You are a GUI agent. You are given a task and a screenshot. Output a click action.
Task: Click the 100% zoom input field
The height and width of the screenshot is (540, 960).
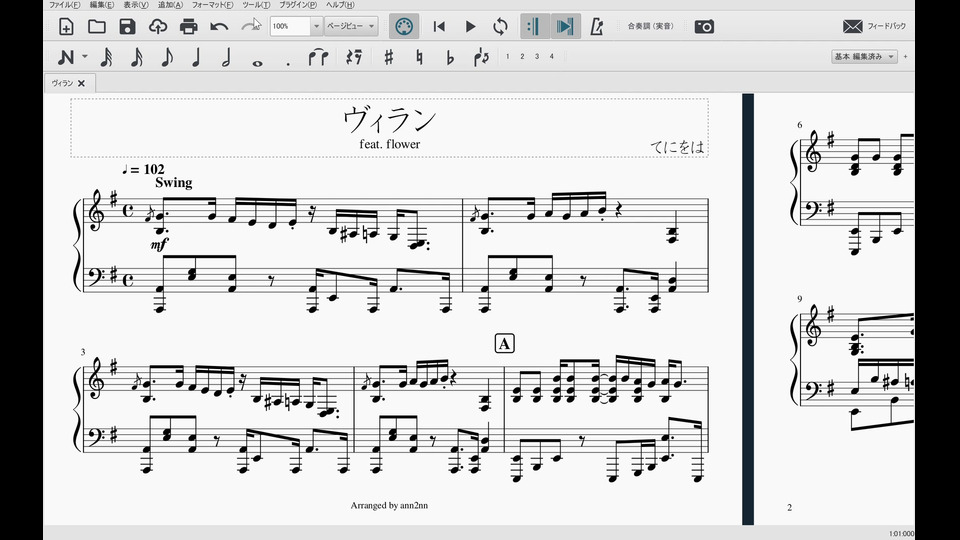[290, 26]
